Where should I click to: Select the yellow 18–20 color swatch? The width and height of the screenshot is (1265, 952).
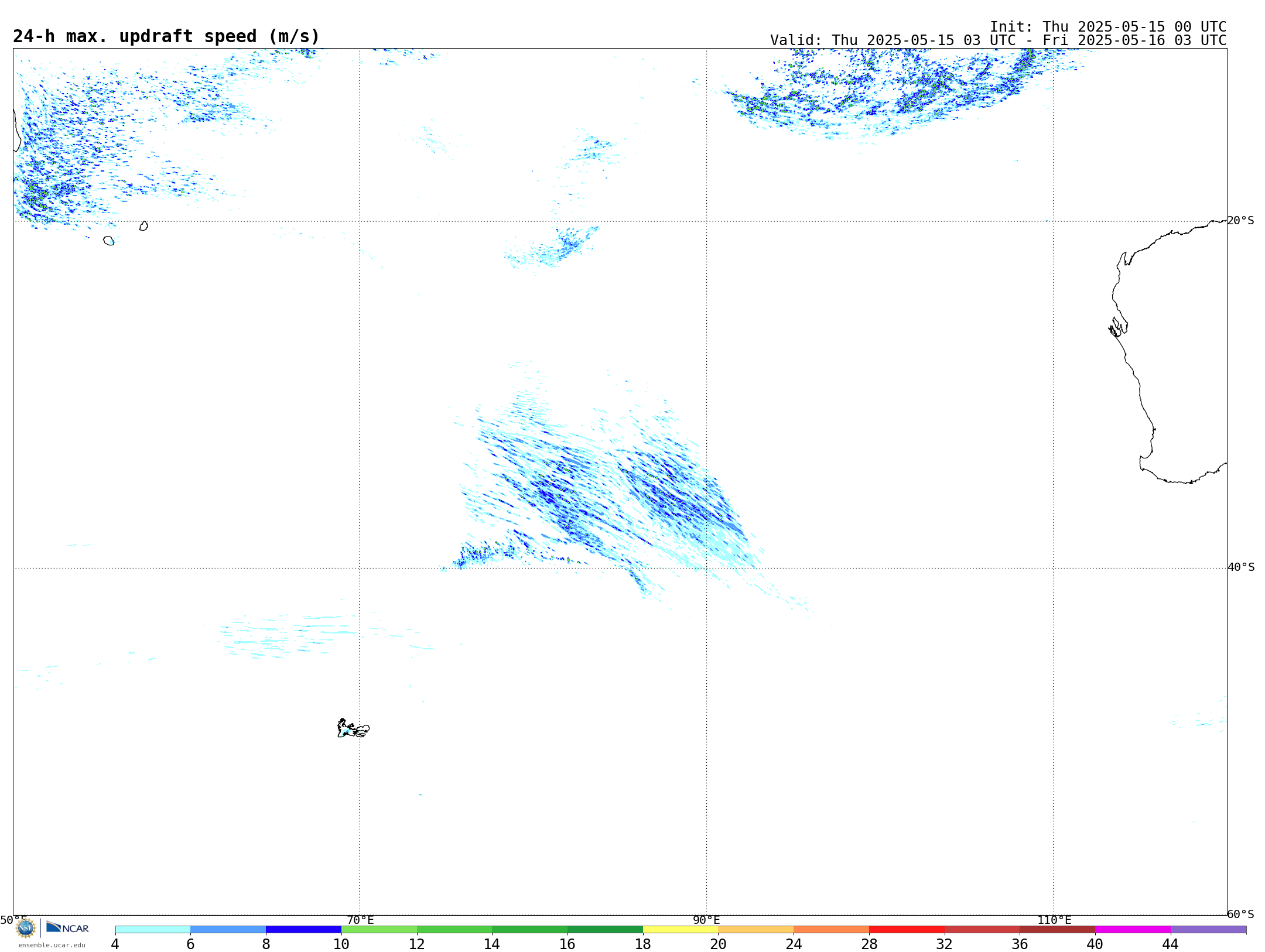click(681, 929)
